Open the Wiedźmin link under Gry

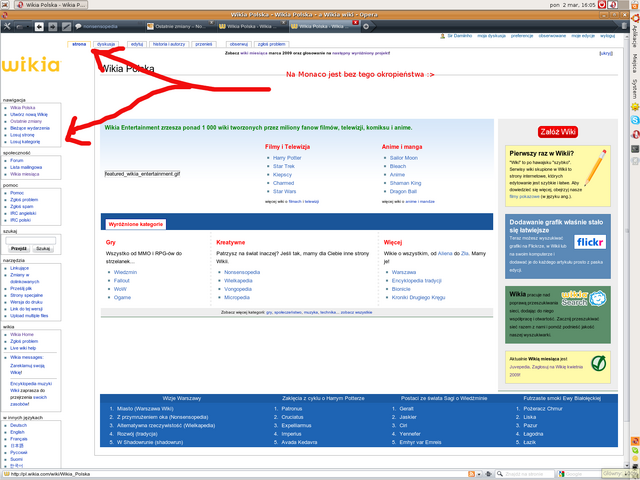click(x=125, y=272)
